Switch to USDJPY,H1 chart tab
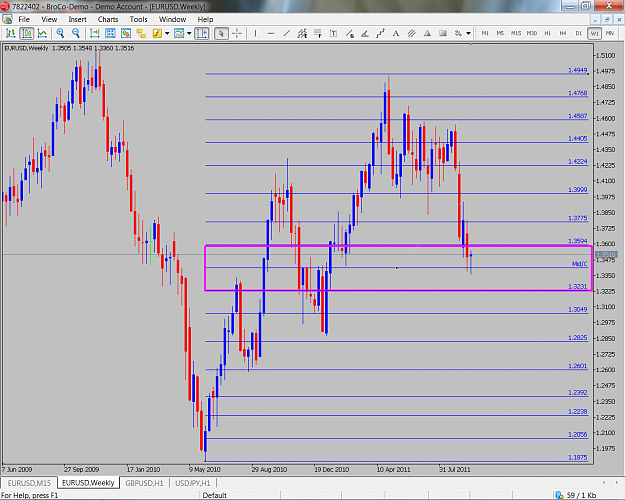The height and width of the screenshot is (500, 625). pyautogui.click(x=193, y=483)
